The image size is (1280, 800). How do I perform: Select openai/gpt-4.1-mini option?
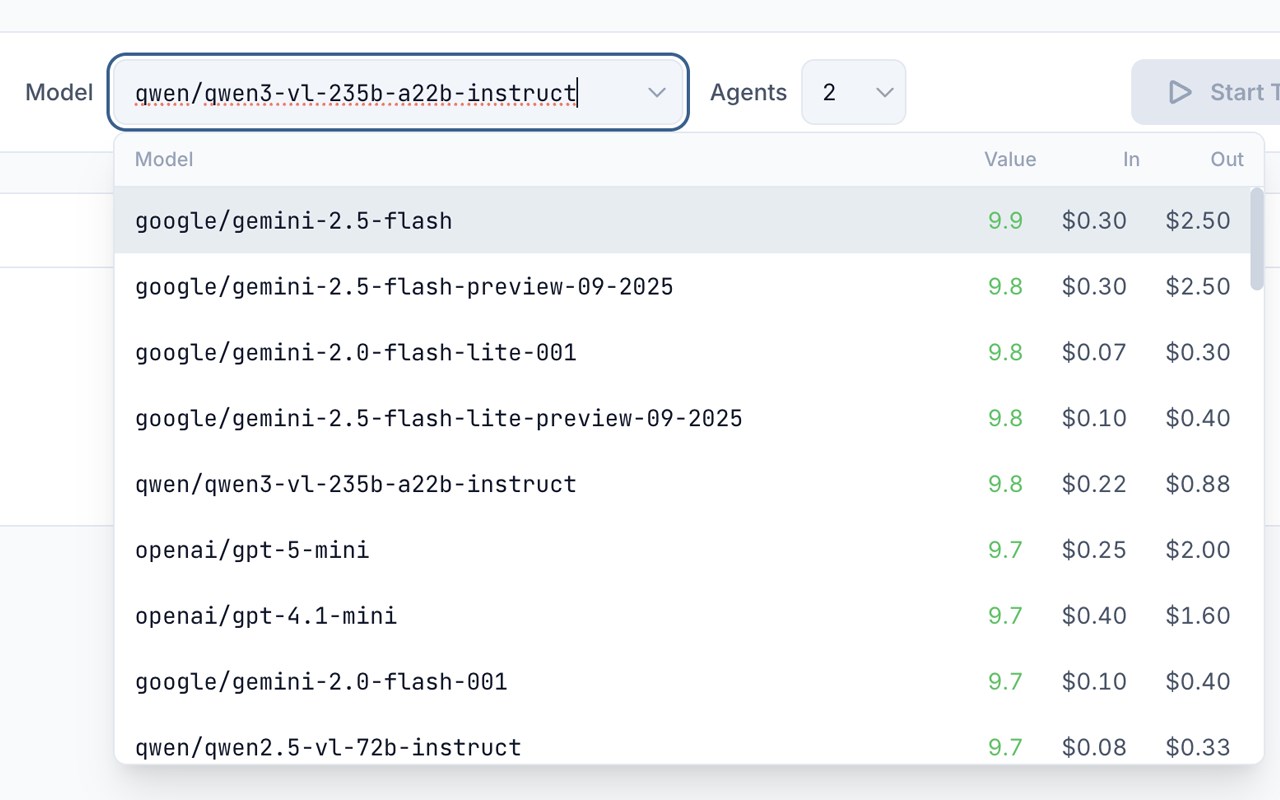tap(266, 616)
